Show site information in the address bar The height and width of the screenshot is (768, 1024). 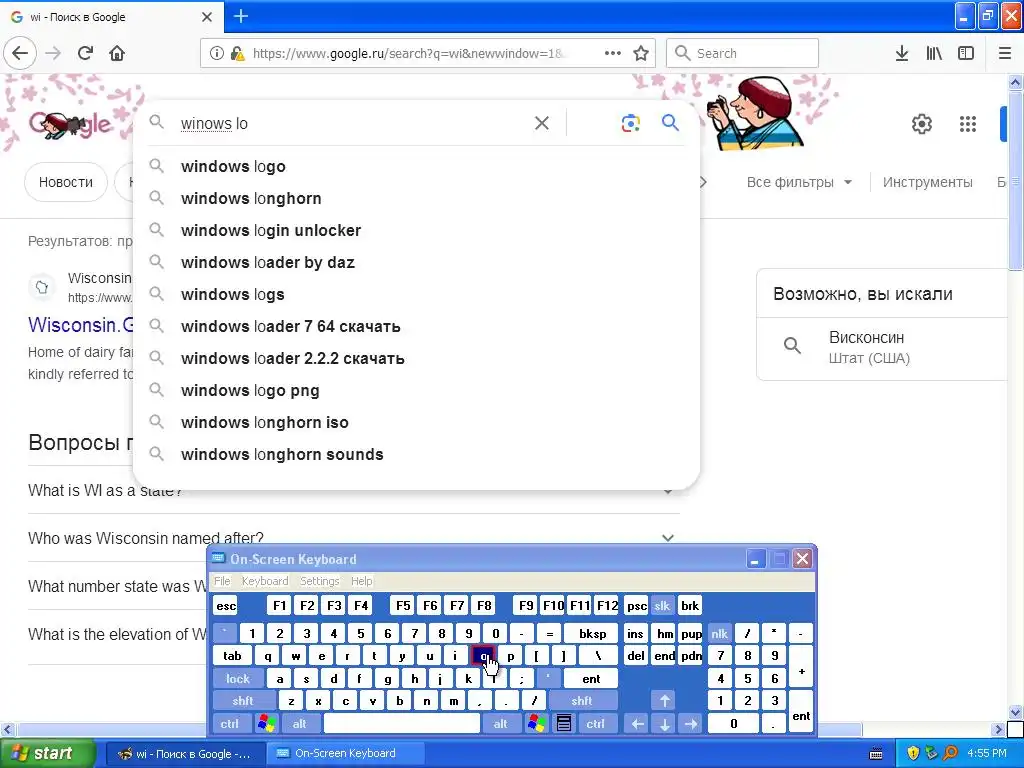216,53
